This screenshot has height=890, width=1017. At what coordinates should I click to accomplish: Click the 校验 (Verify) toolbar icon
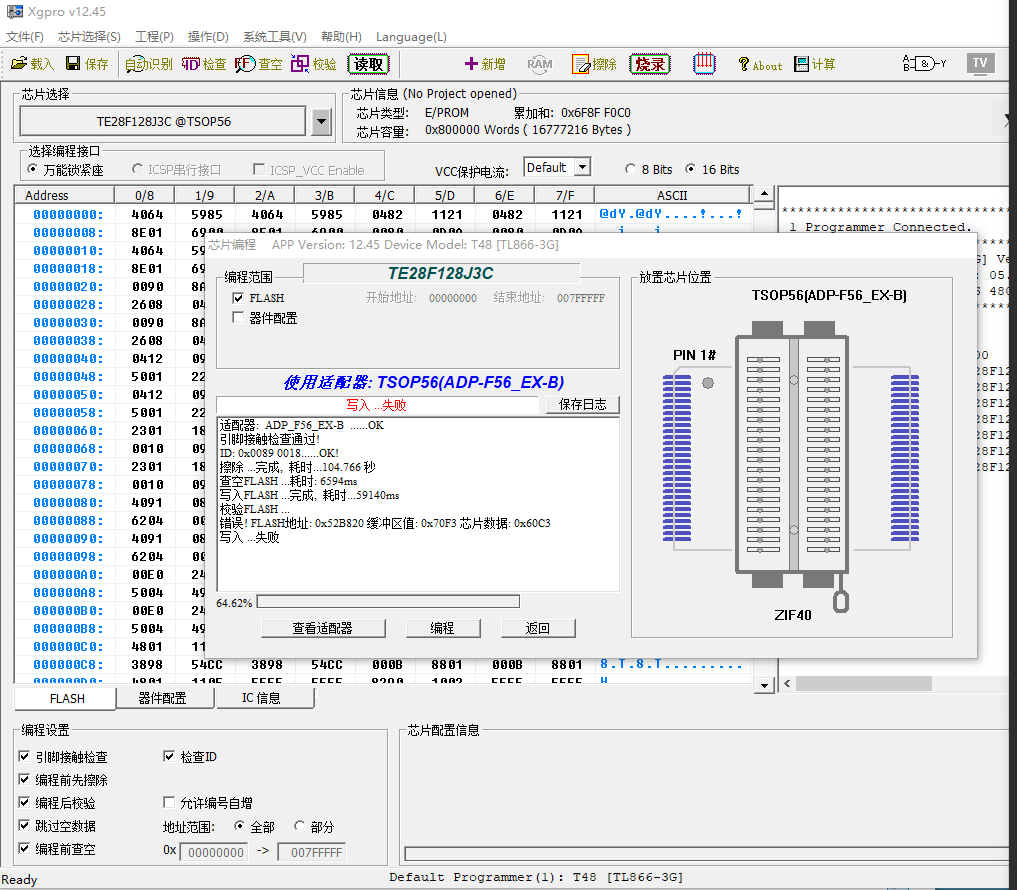click(313, 64)
